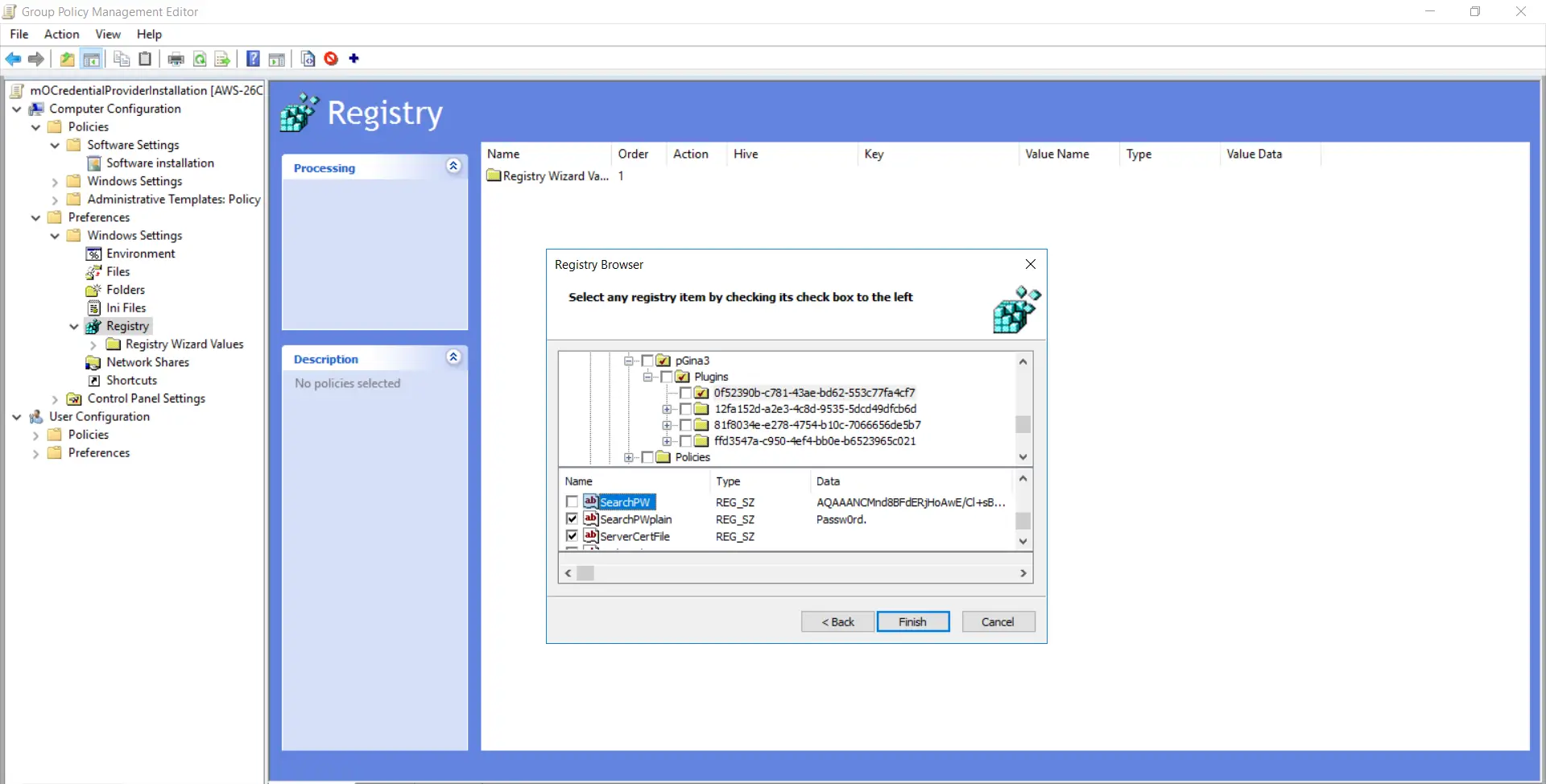The image size is (1546, 784).
Task: Open the Action menu
Action: [61, 34]
